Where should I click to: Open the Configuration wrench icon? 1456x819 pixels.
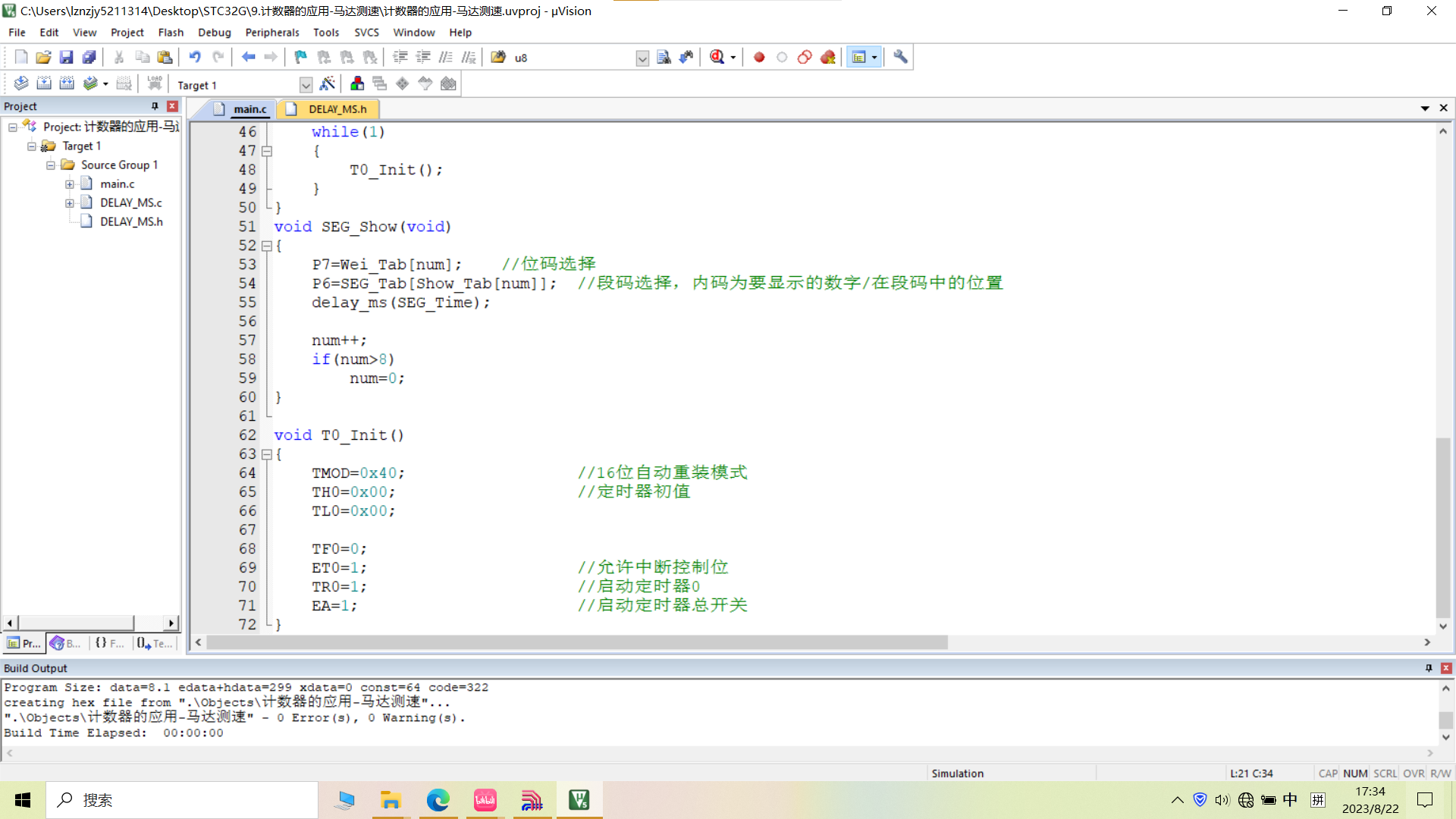point(900,57)
